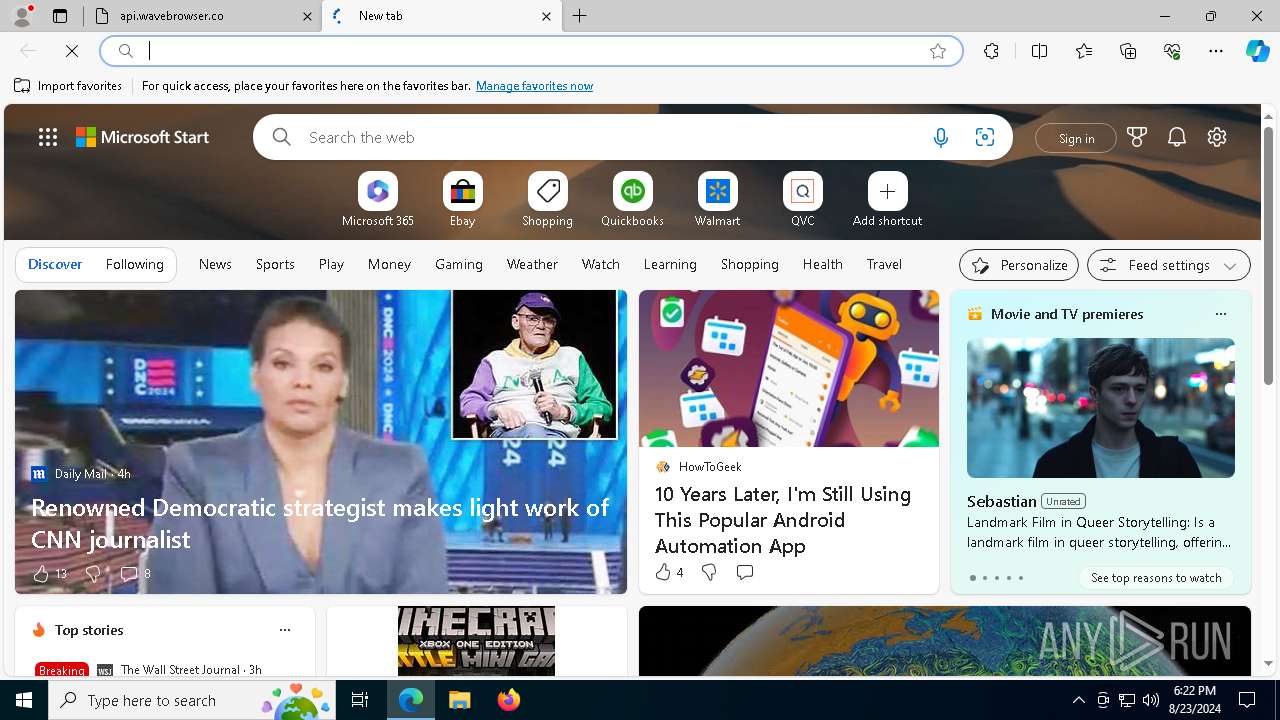
Task: Open the Microsoft Start app launcher grid
Action: pos(48,137)
